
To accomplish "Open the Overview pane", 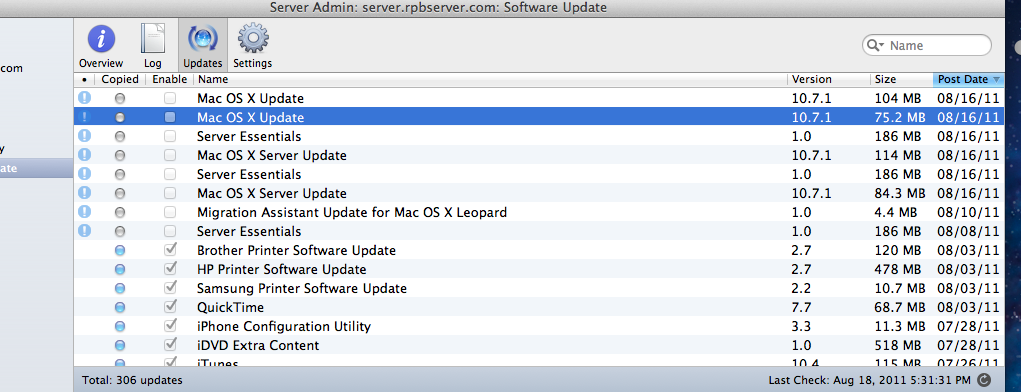I will pos(101,46).
